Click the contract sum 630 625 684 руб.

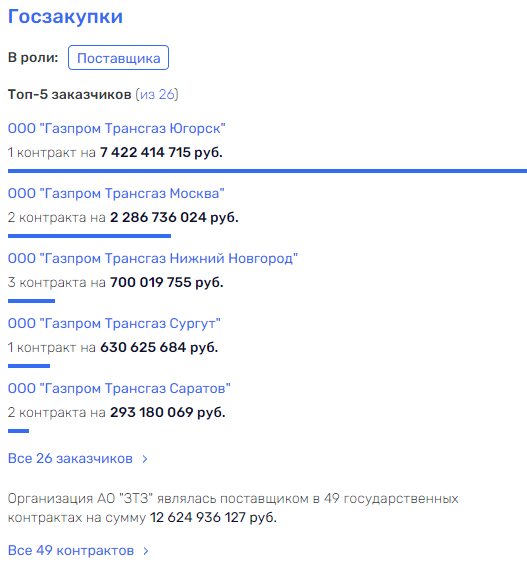click(x=159, y=347)
